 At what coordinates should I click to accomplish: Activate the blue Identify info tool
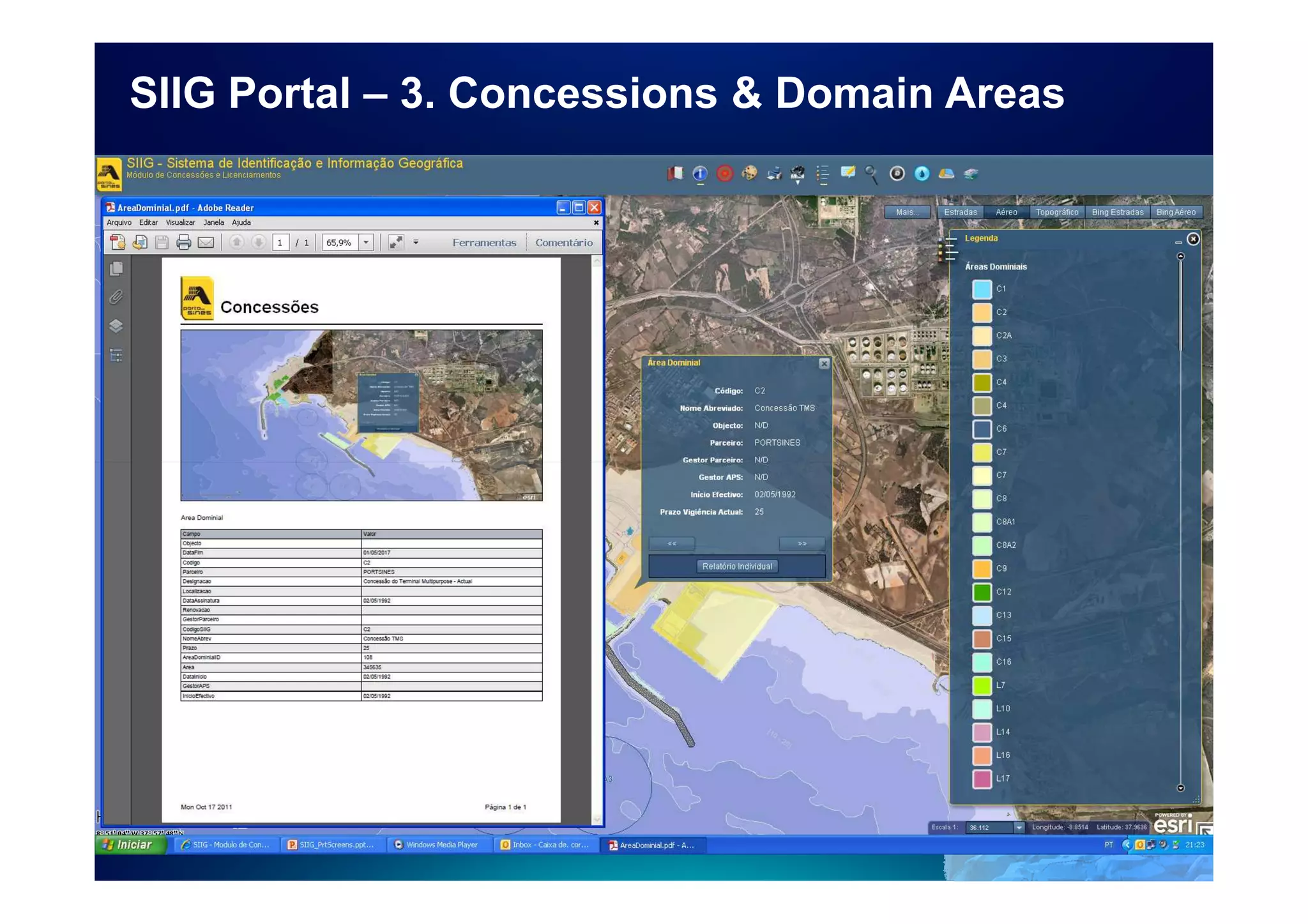pos(700,174)
